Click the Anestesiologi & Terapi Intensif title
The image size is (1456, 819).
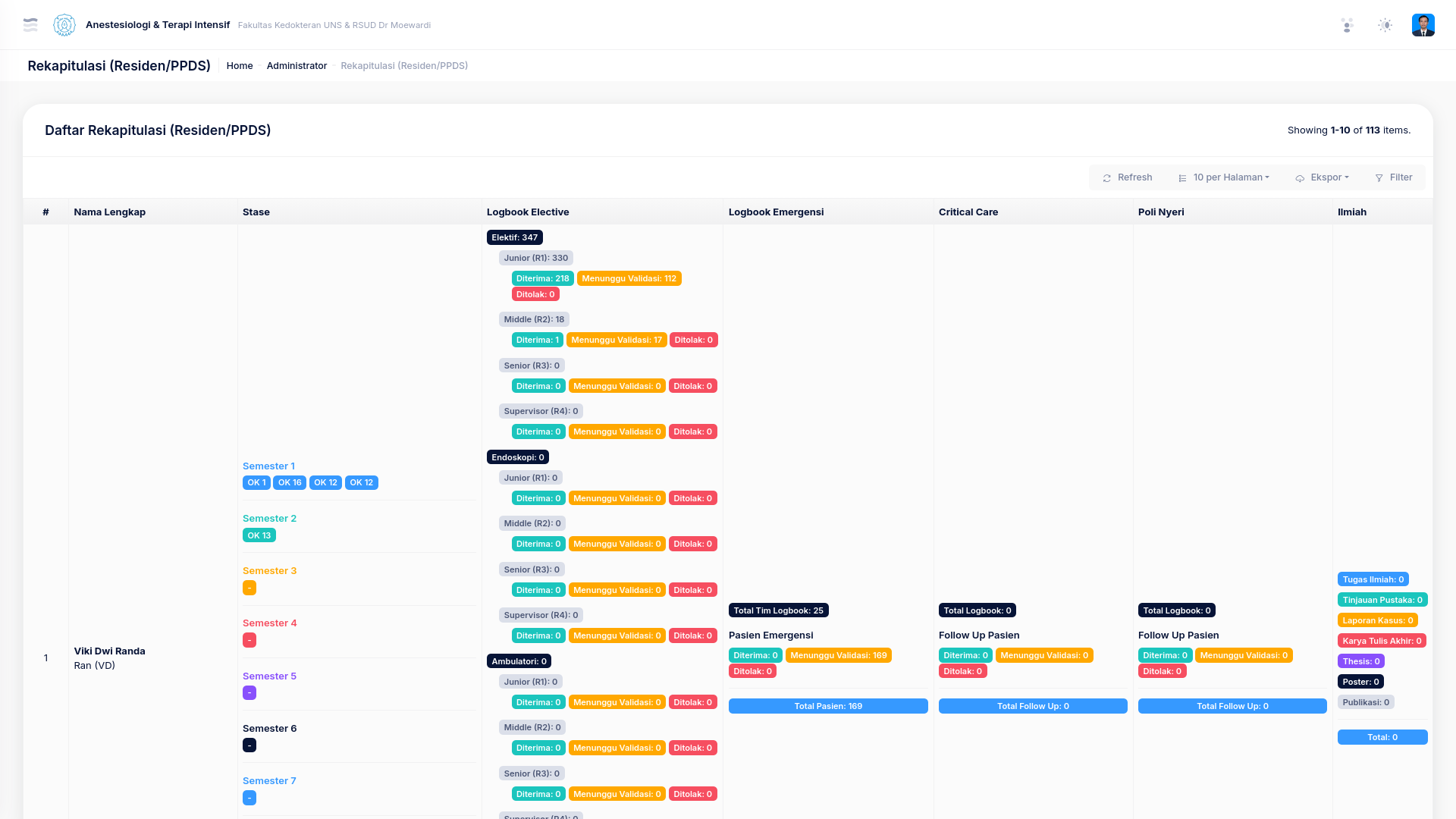click(x=158, y=25)
